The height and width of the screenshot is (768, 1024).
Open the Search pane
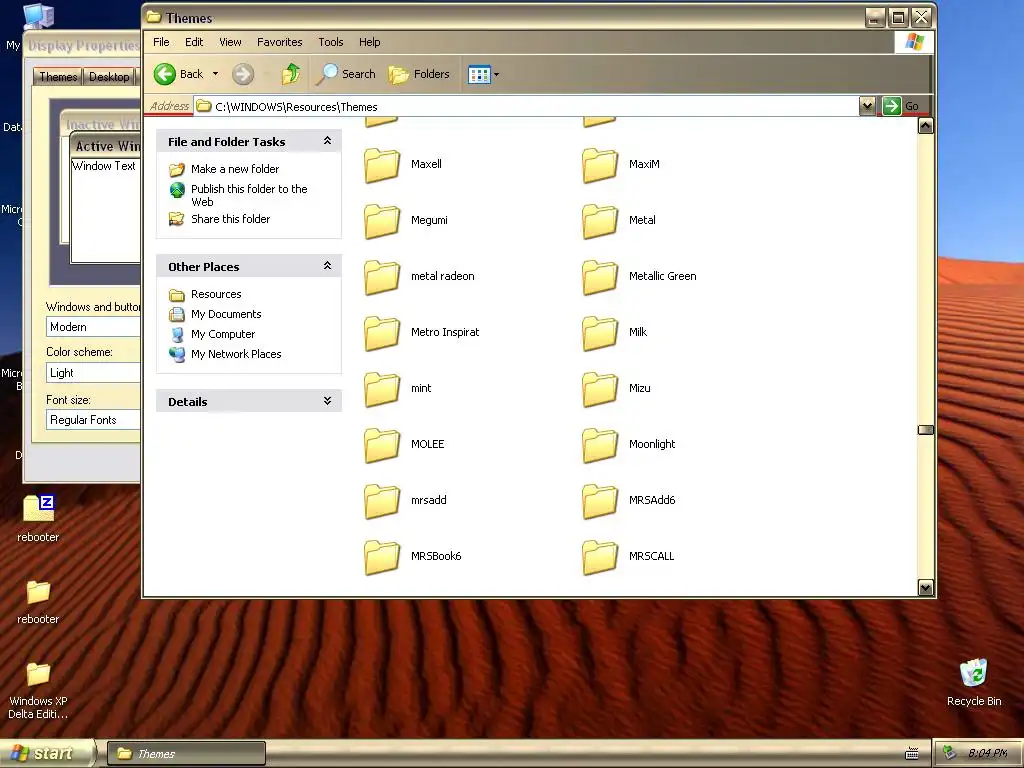346,74
